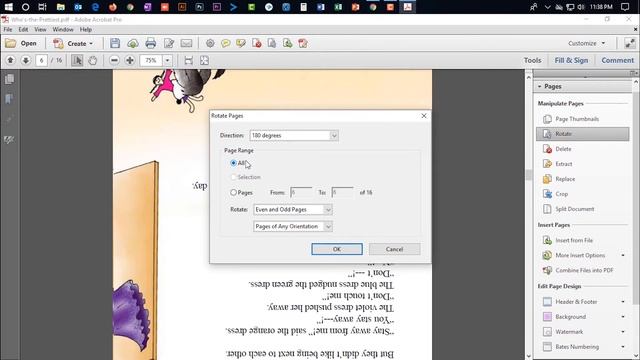Send file with the envelope icon

[186, 43]
